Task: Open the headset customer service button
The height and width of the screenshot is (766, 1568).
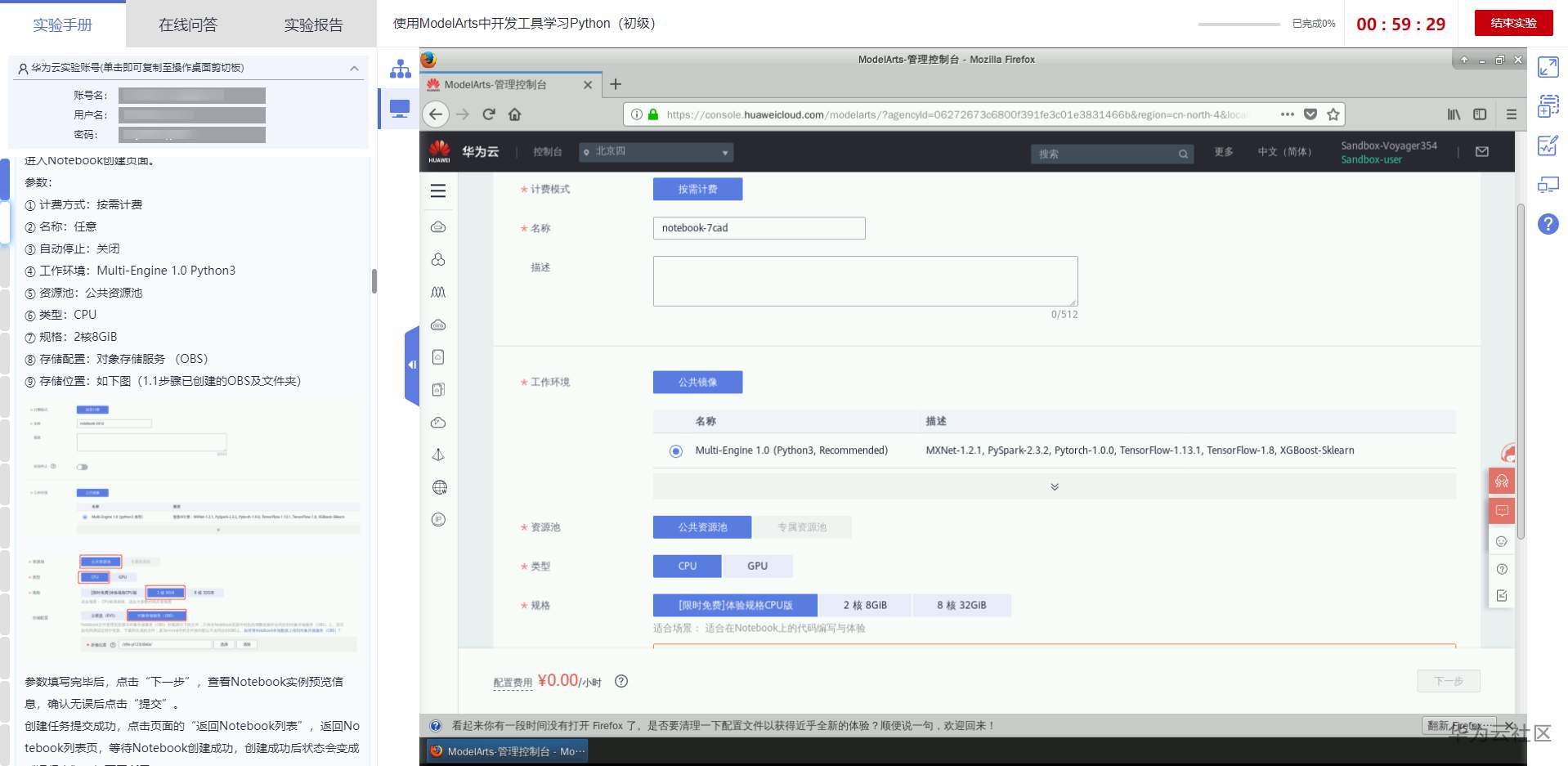Action: tap(1502, 481)
